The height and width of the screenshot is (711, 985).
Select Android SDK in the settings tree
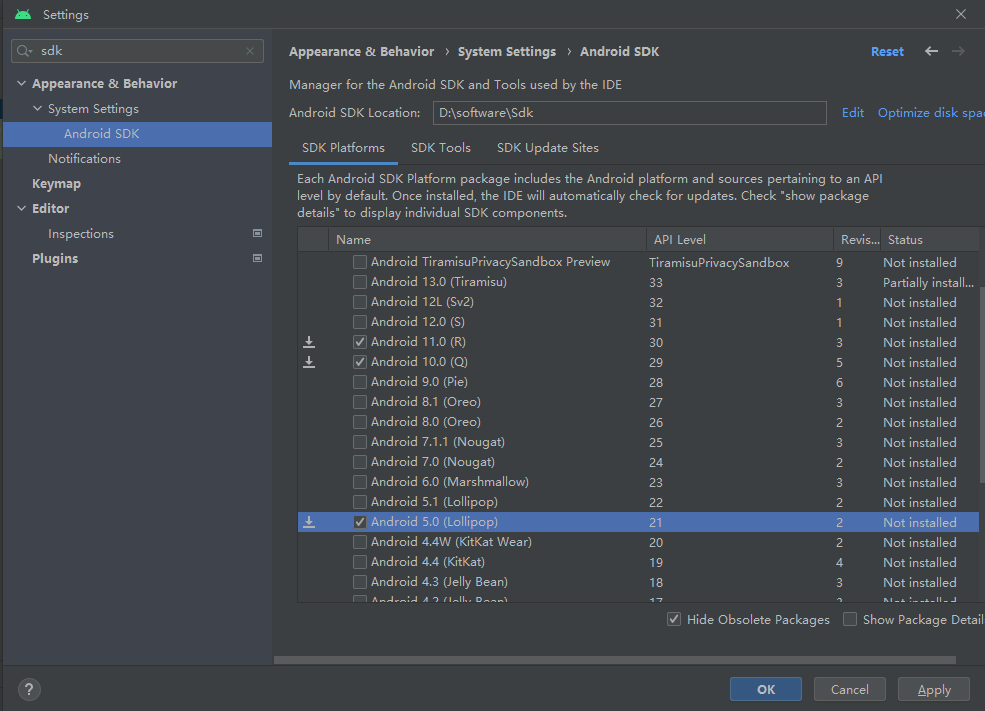click(x=138, y=134)
